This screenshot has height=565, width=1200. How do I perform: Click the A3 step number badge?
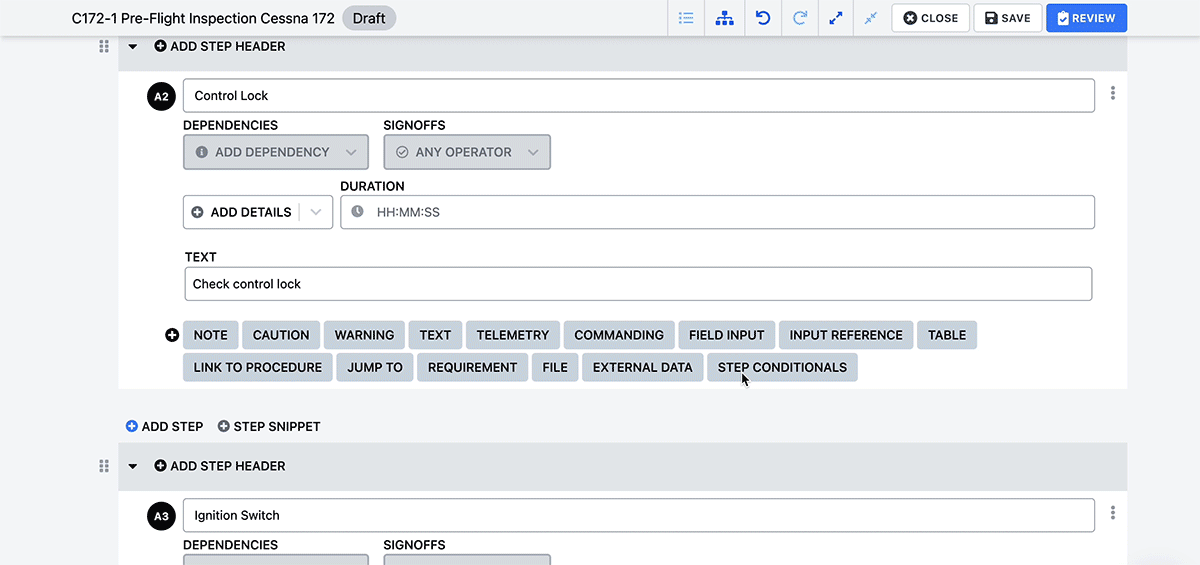pos(160,516)
